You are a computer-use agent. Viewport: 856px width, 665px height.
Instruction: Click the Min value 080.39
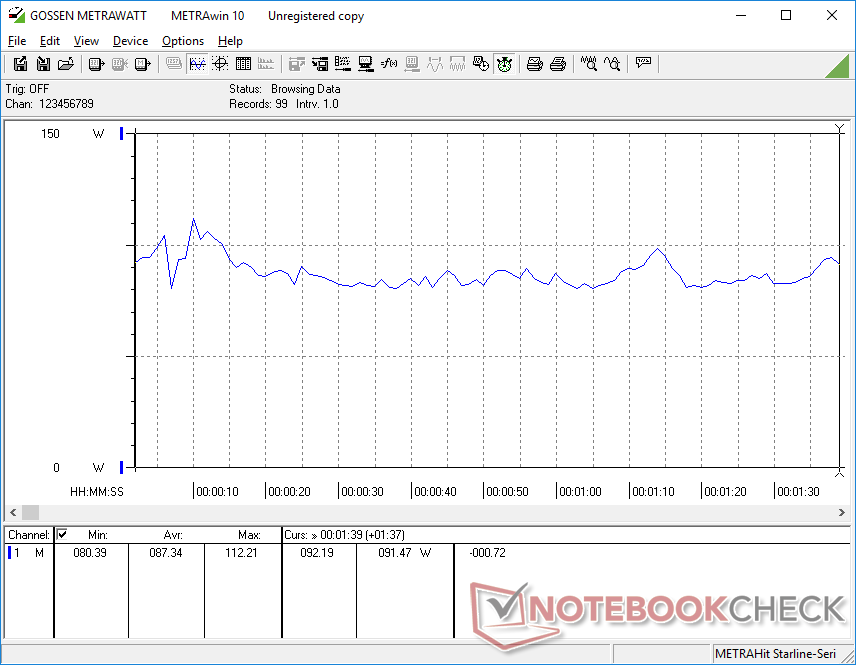point(90,553)
